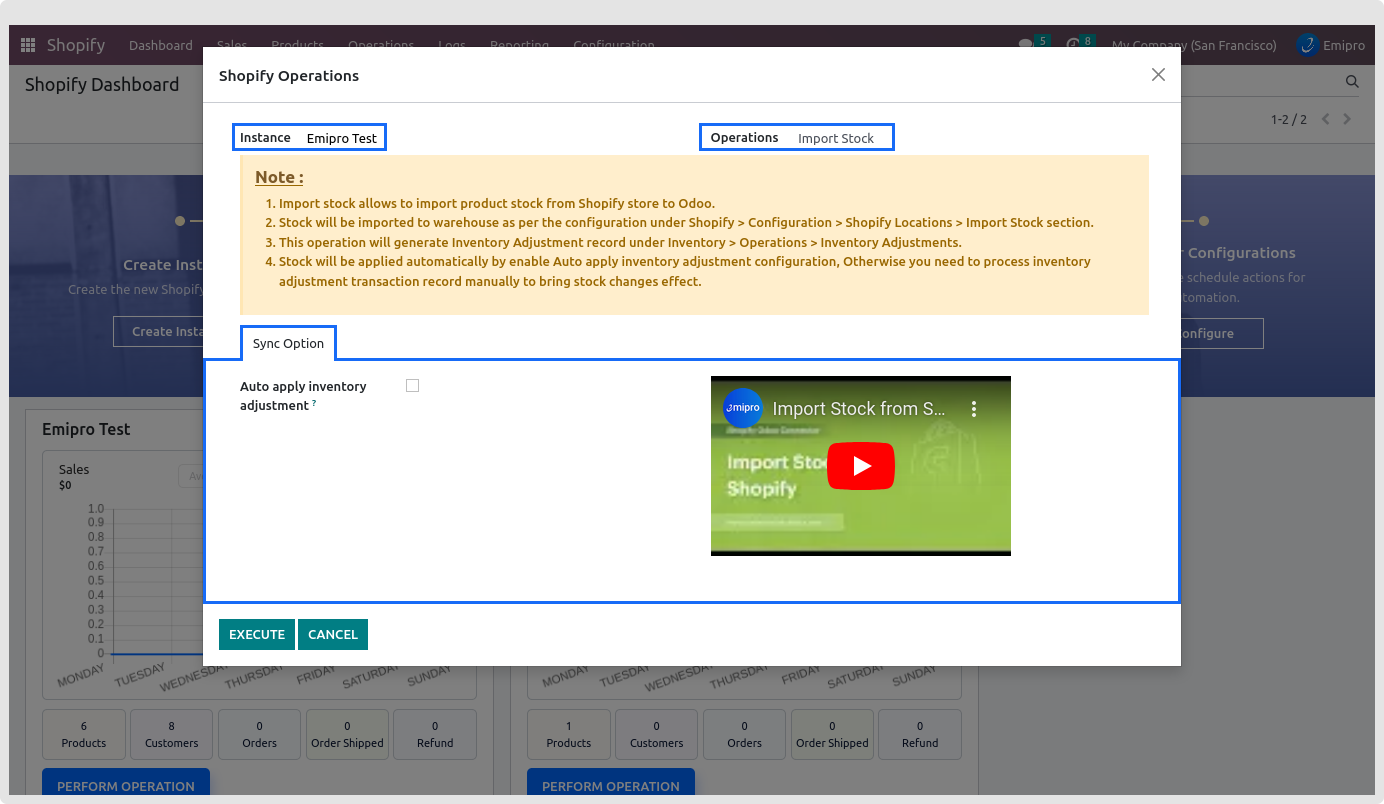
Task: Go to next page arrow
Action: point(1347,119)
